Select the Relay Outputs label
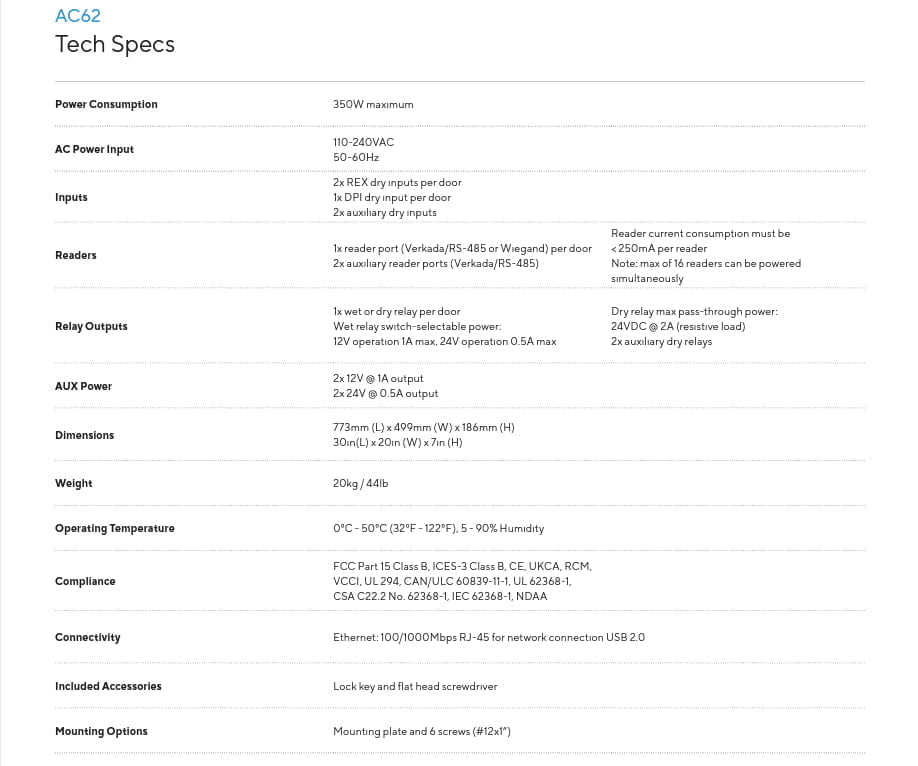 coord(91,326)
